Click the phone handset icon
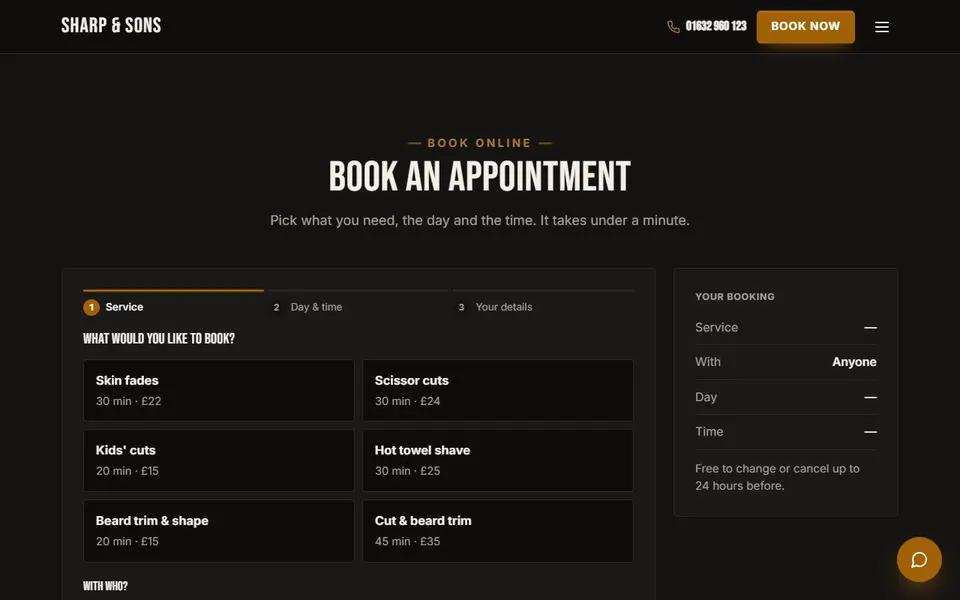Image resolution: width=960 pixels, height=600 pixels. tap(673, 27)
